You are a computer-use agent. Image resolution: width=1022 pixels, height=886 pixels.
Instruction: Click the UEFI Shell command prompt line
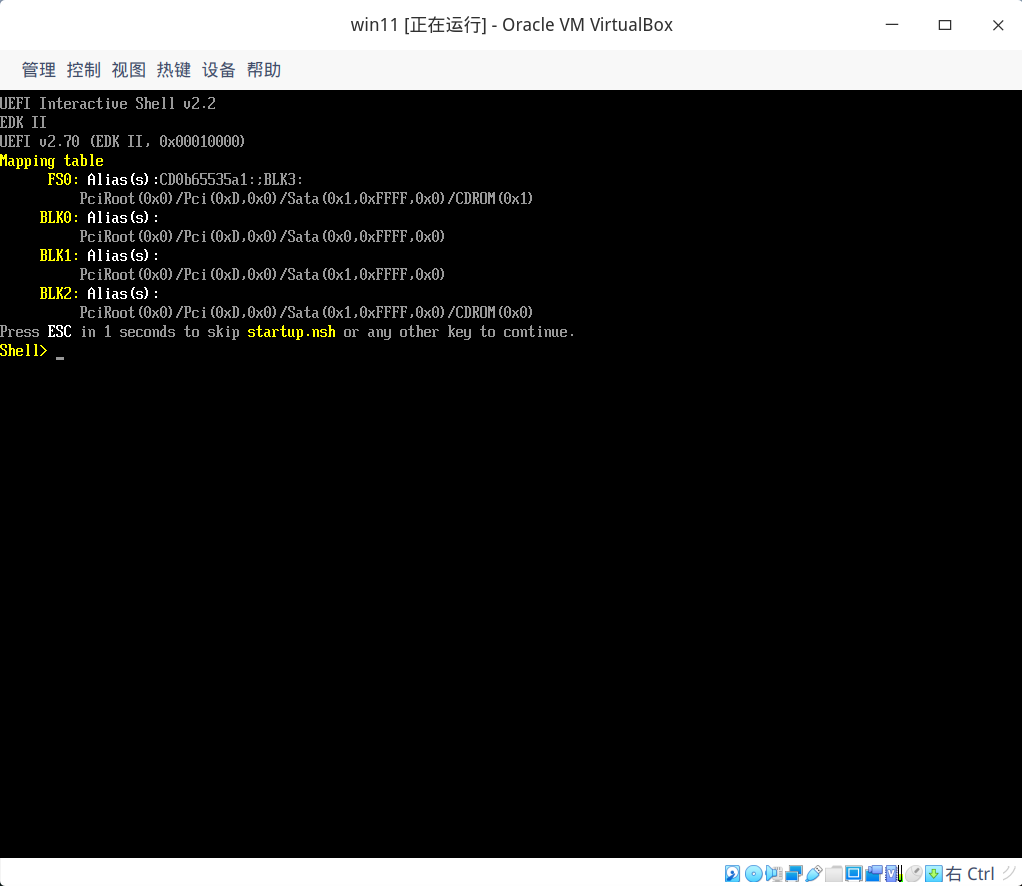tap(30, 350)
